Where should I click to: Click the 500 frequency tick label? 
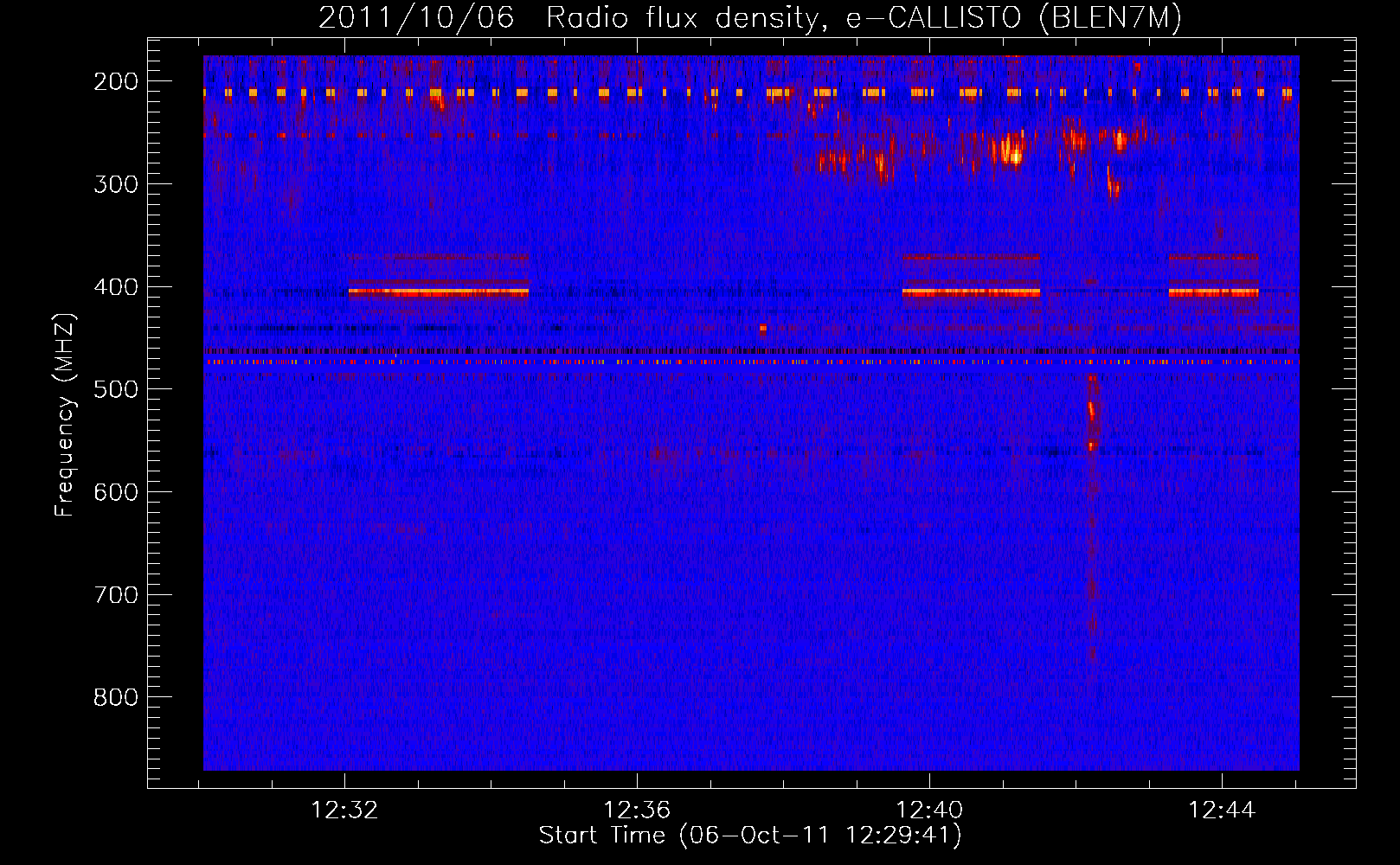click(x=116, y=389)
